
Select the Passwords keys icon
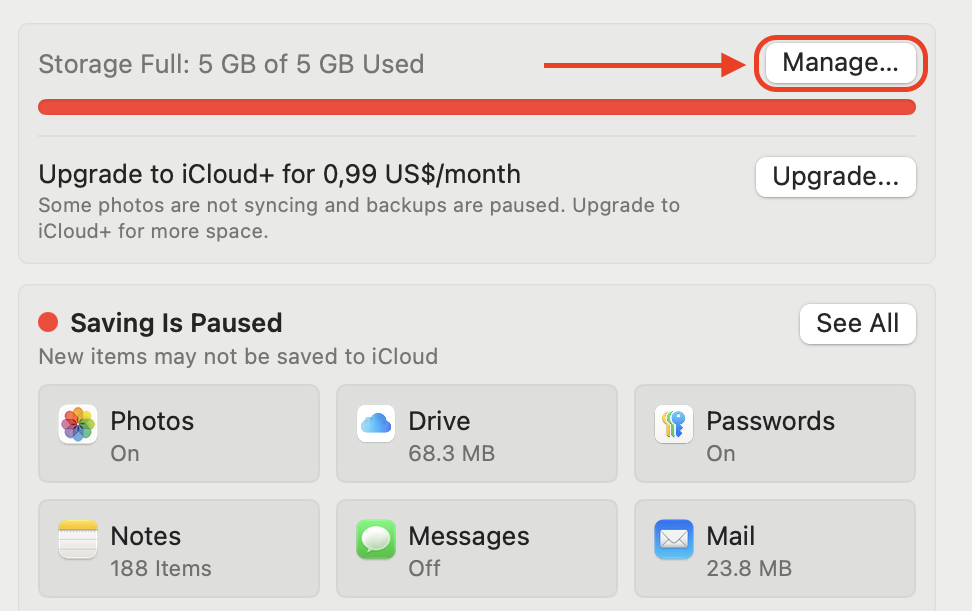point(673,420)
